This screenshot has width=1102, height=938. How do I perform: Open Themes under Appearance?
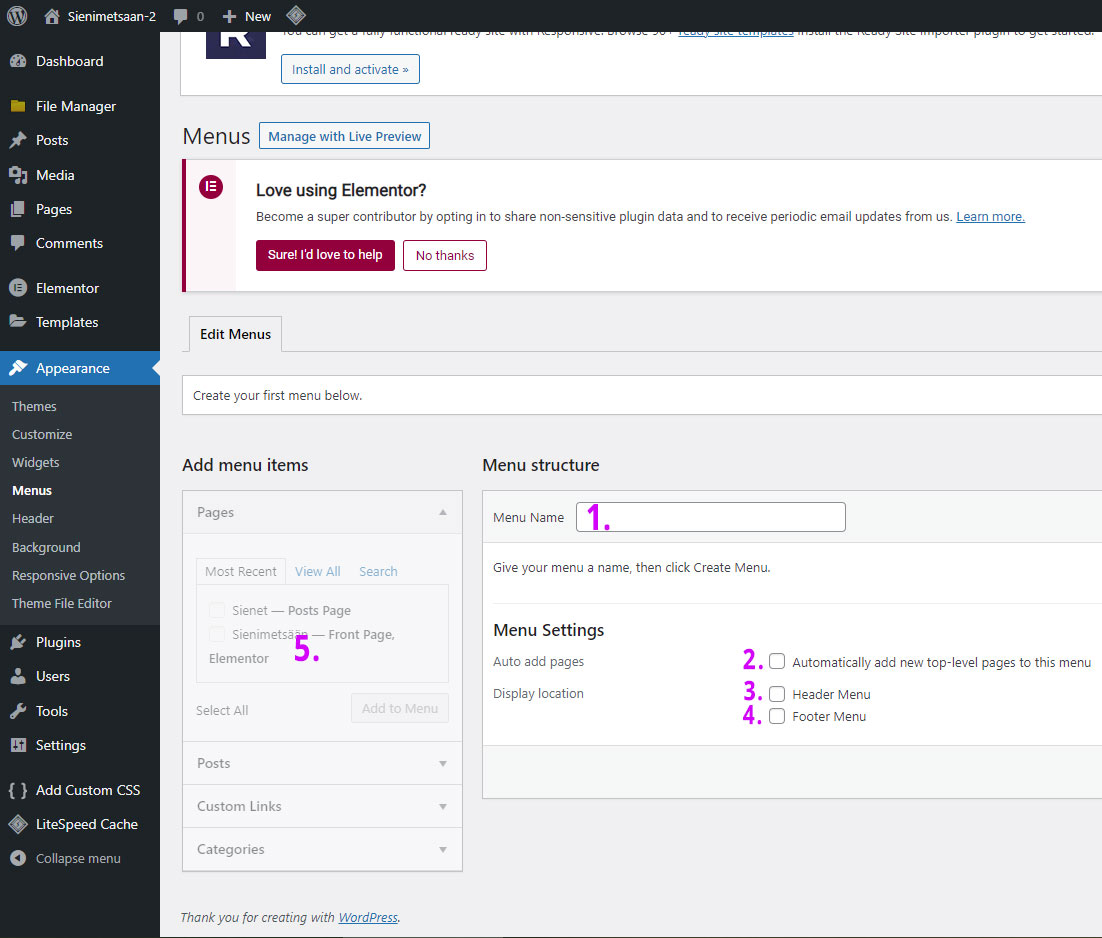(34, 406)
